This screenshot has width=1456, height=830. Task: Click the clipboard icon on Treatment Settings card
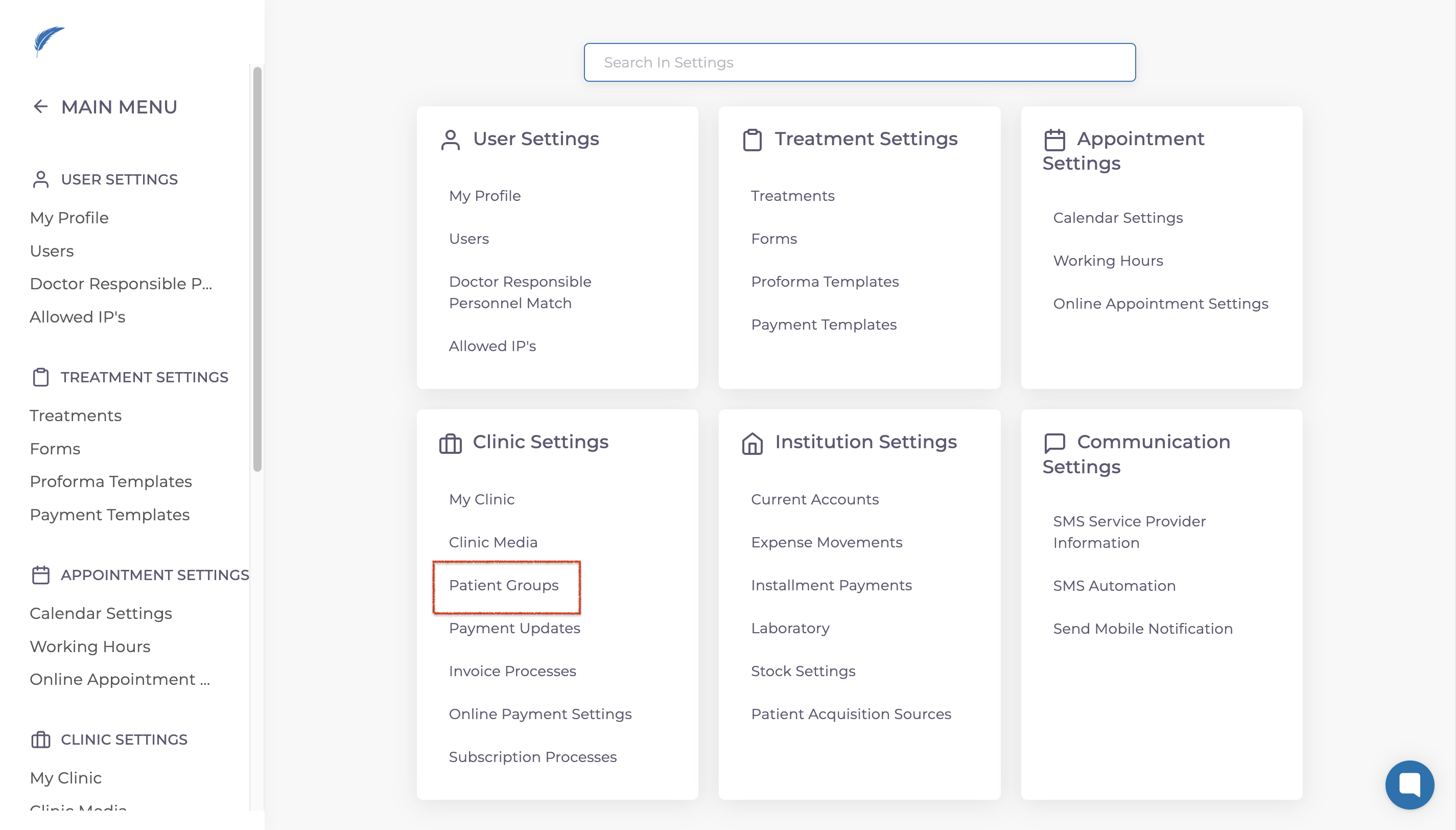[x=752, y=140]
